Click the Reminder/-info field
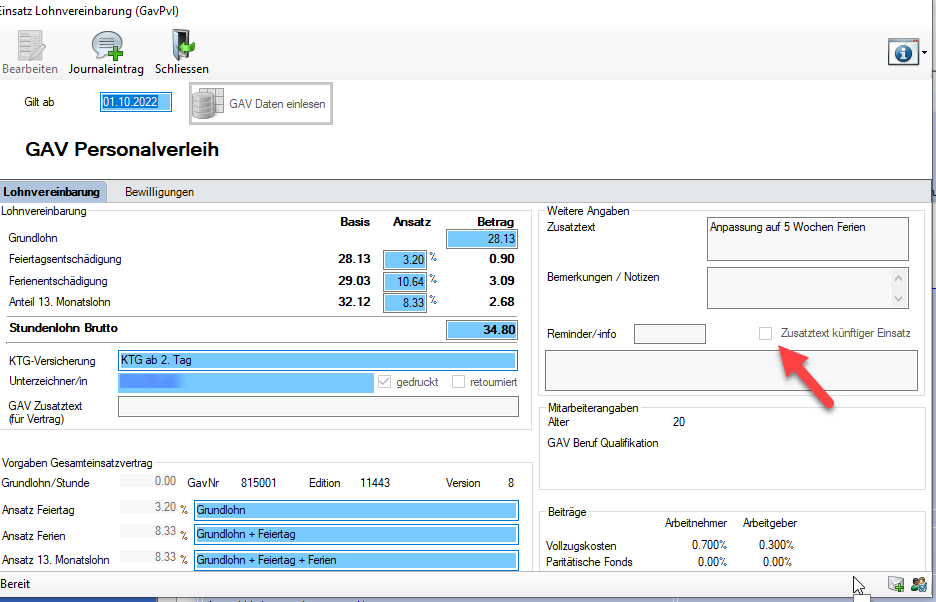This screenshot has width=936, height=602. tap(670, 334)
